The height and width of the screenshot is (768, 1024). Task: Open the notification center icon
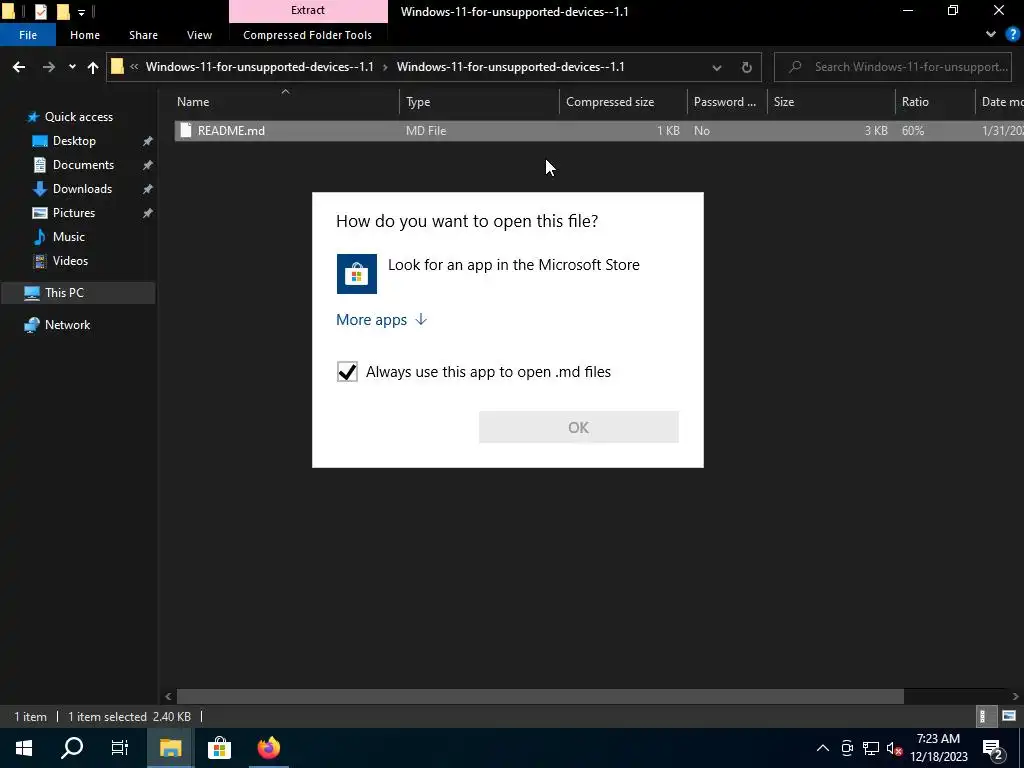pos(993,748)
